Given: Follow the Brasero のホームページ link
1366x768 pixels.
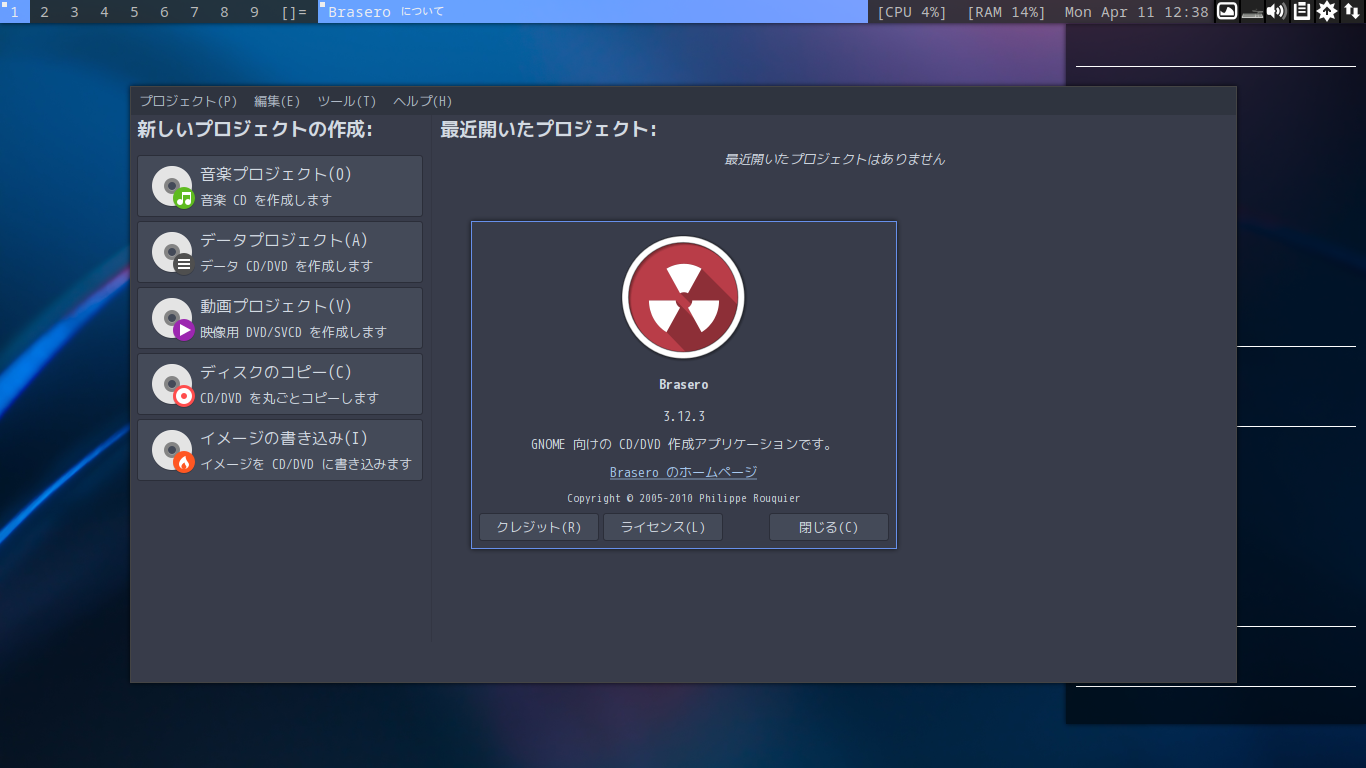Looking at the screenshot, I should [684, 472].
